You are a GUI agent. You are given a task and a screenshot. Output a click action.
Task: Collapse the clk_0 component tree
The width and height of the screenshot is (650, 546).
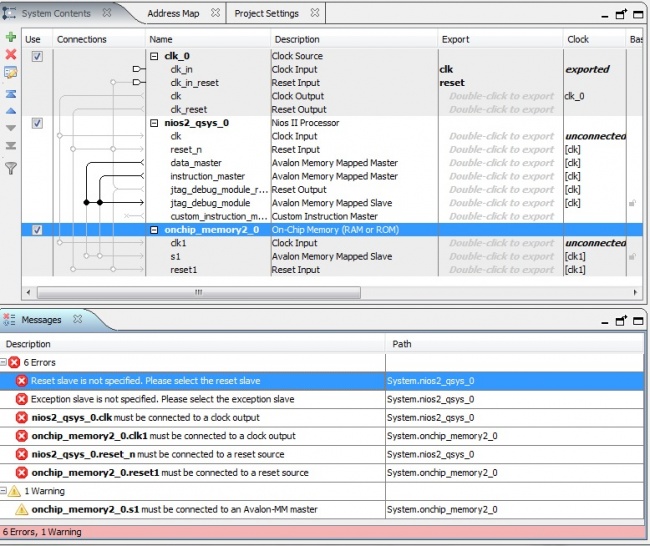(x=154, y=56)
